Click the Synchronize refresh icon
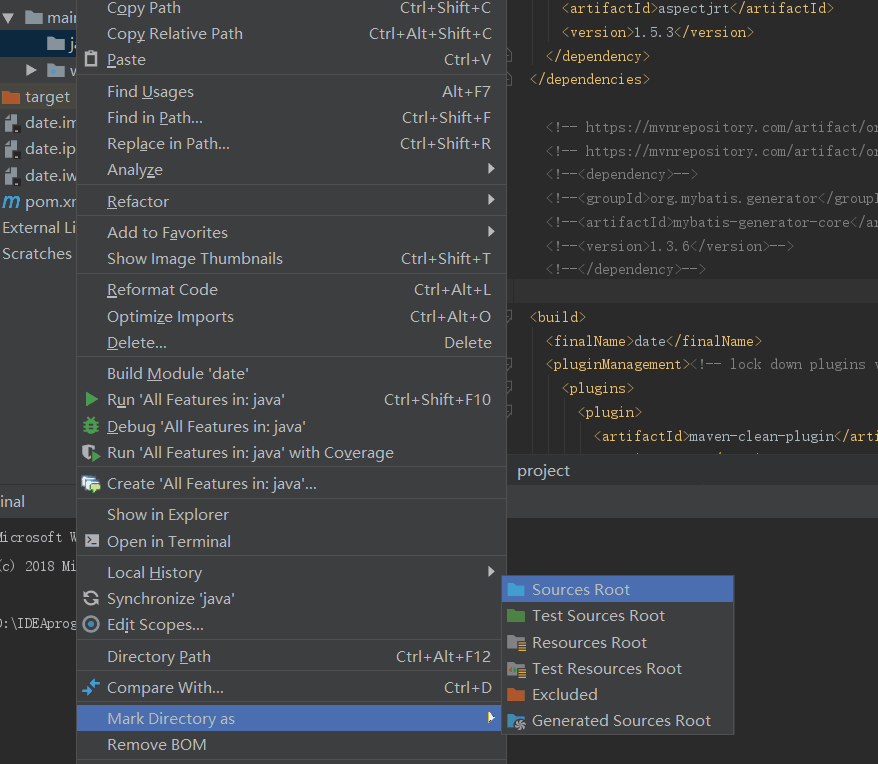878x764 pixels. 91,598
